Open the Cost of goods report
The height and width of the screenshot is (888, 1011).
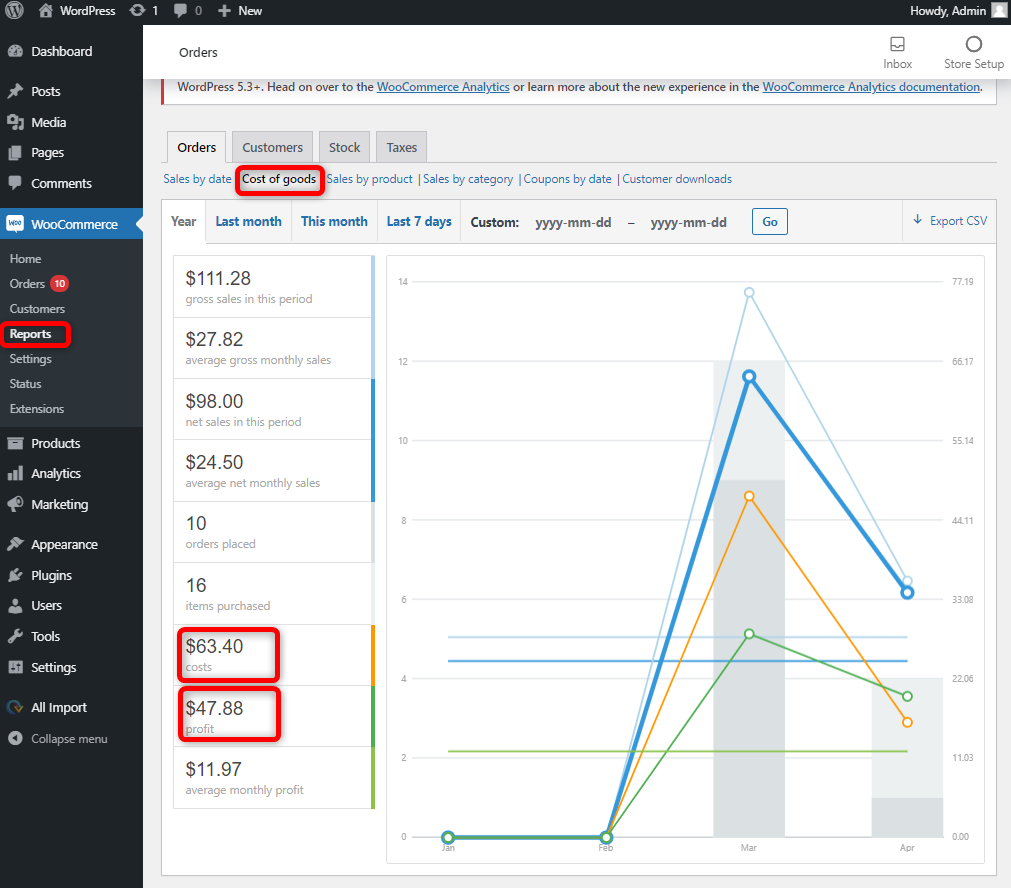click(x=279, y=179)
